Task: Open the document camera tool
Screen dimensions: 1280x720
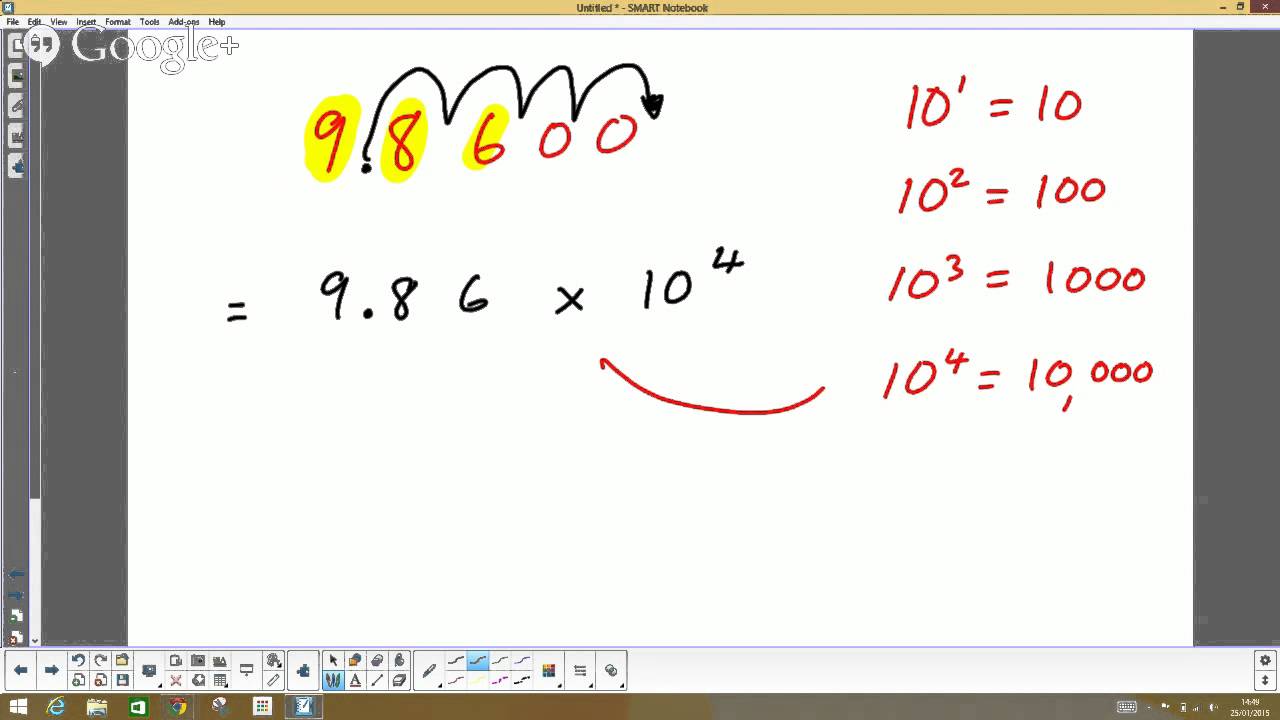Action: click(x=220, y=661)
